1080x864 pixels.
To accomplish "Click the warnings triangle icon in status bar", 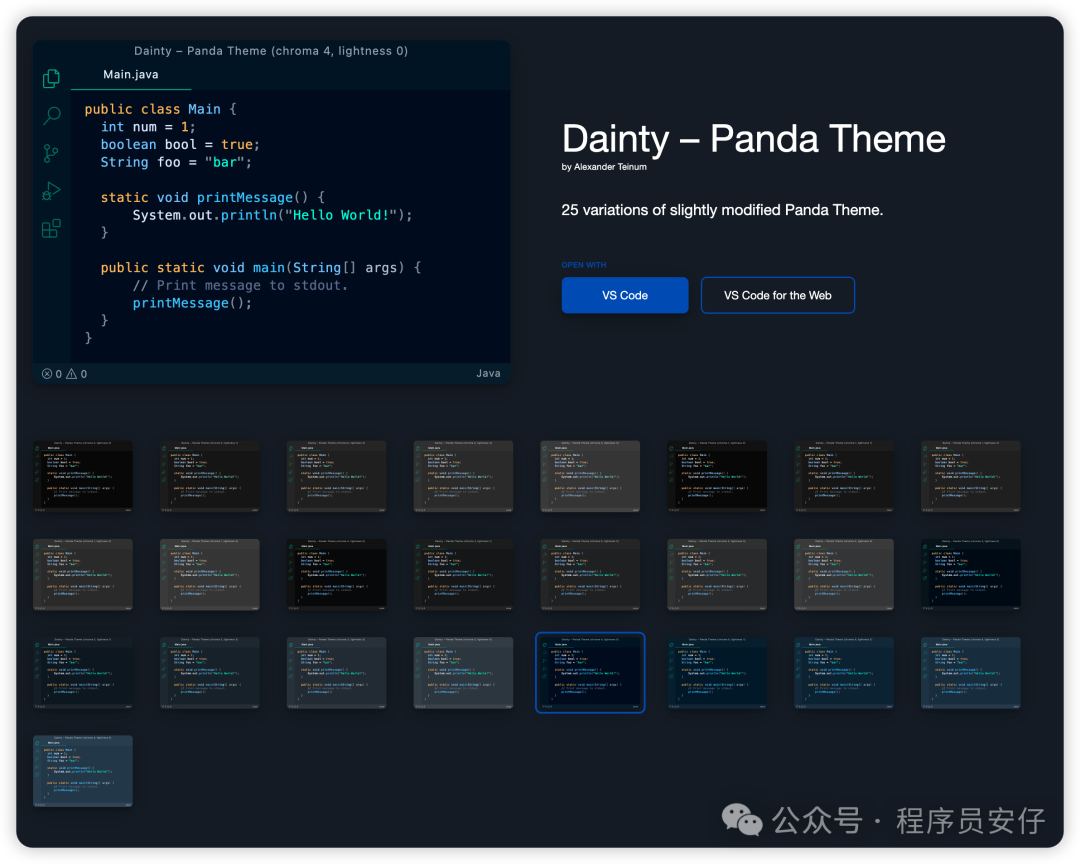I will 71,374.
